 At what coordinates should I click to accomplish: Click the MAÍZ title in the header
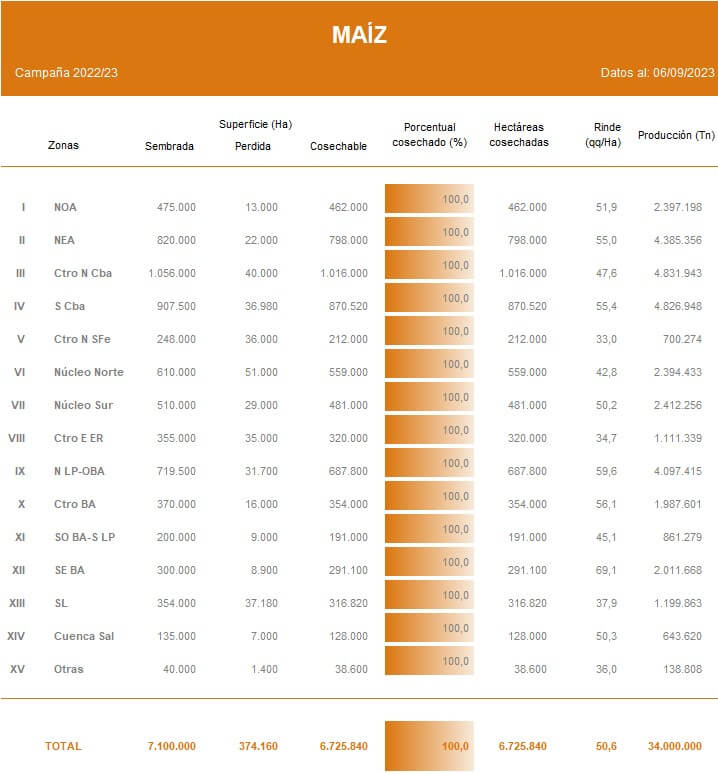point(359,35)
